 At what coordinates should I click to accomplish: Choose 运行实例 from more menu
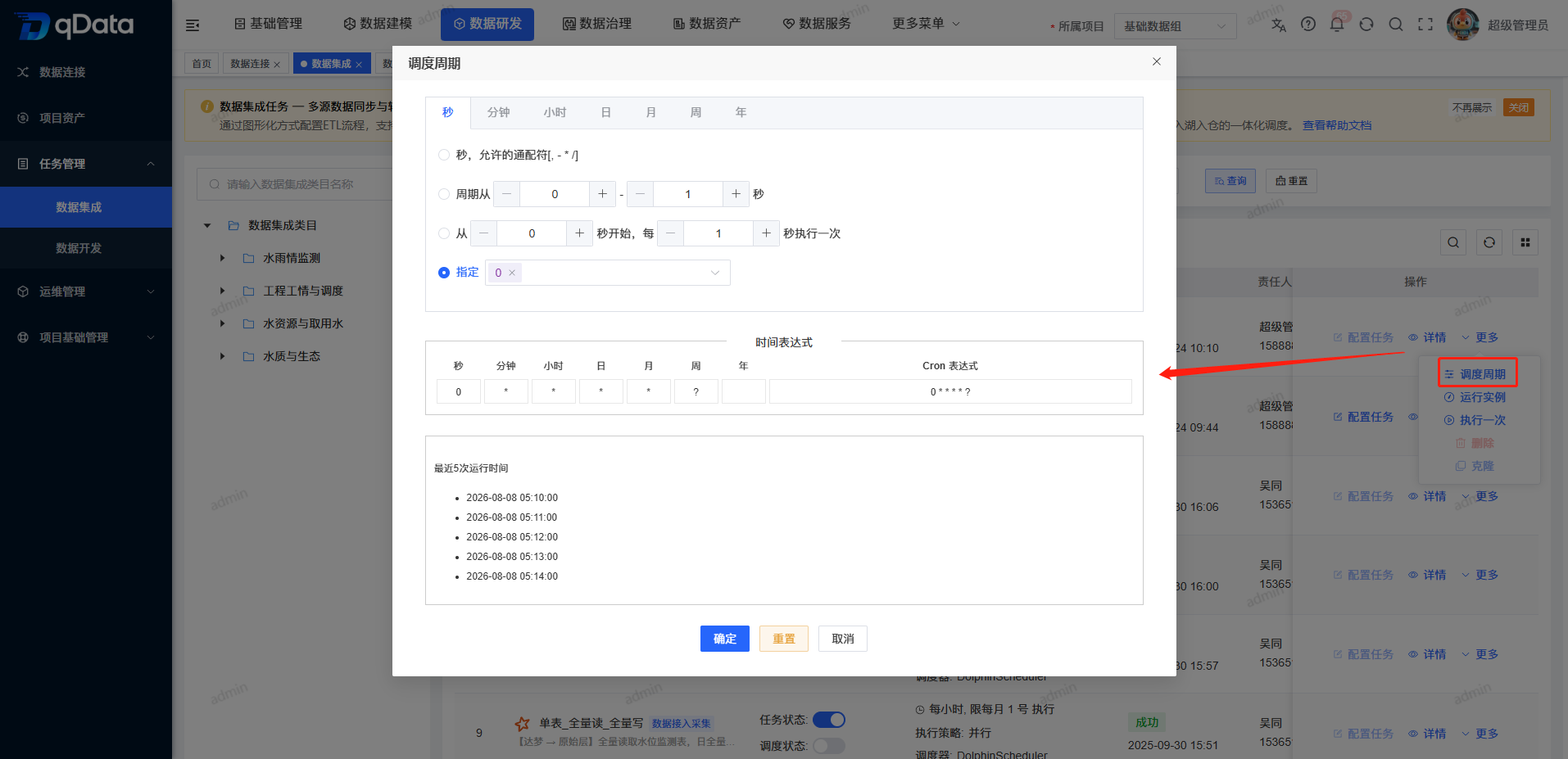[x=1475, y=397]
